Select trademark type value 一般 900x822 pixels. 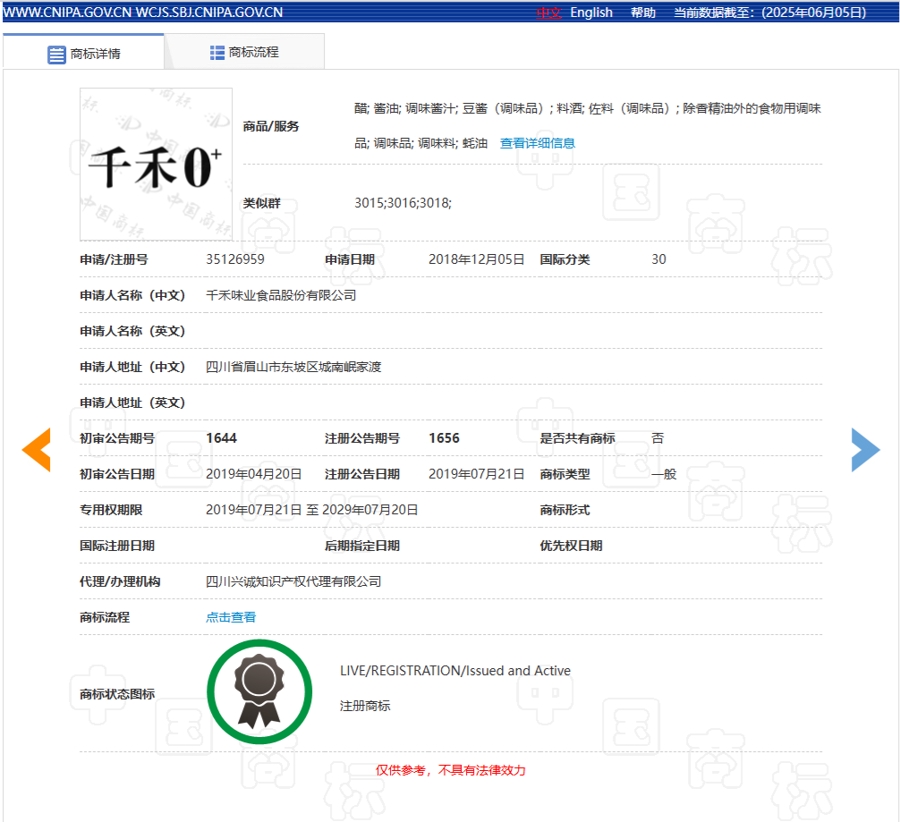[x=664, y=474]
